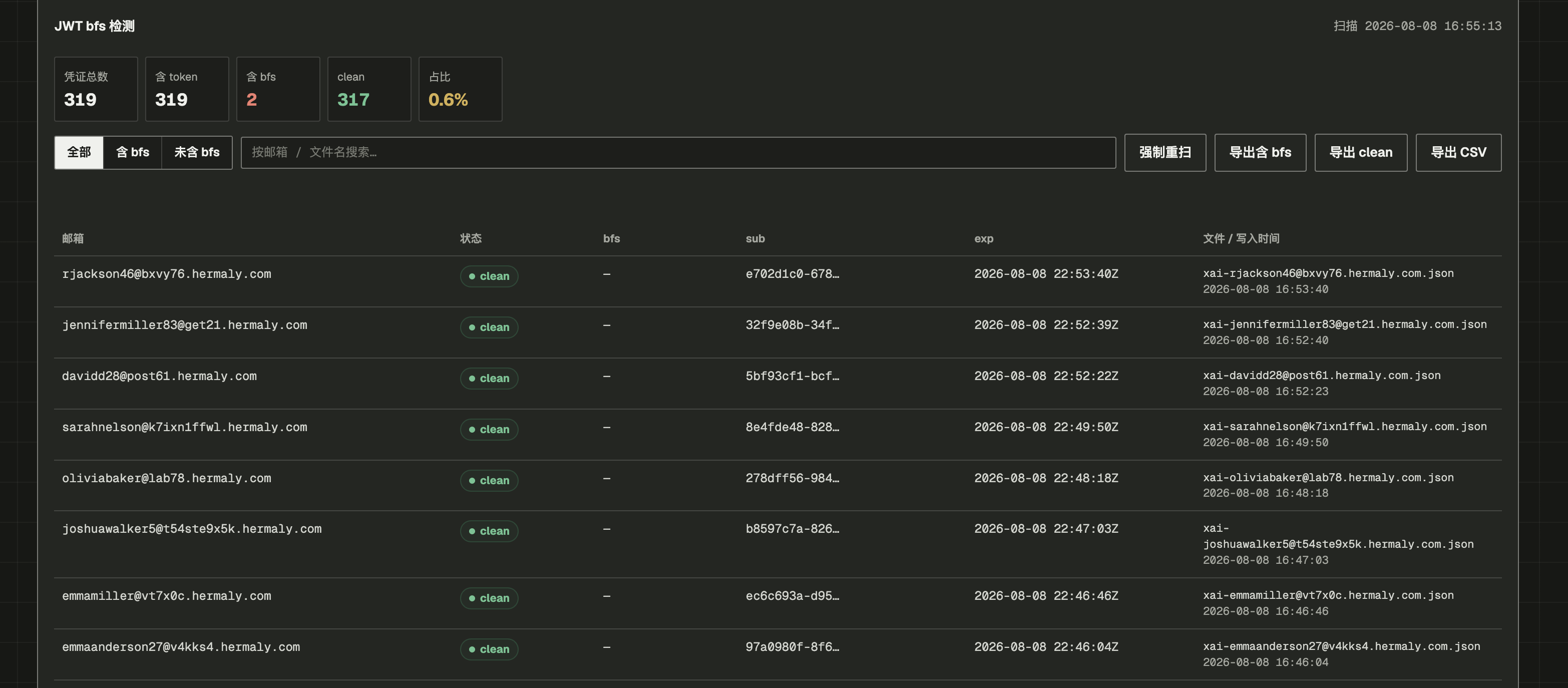The width and height of the screenshot is (1568, 688).
Task: Click the bfs column header
Action: 611,239
